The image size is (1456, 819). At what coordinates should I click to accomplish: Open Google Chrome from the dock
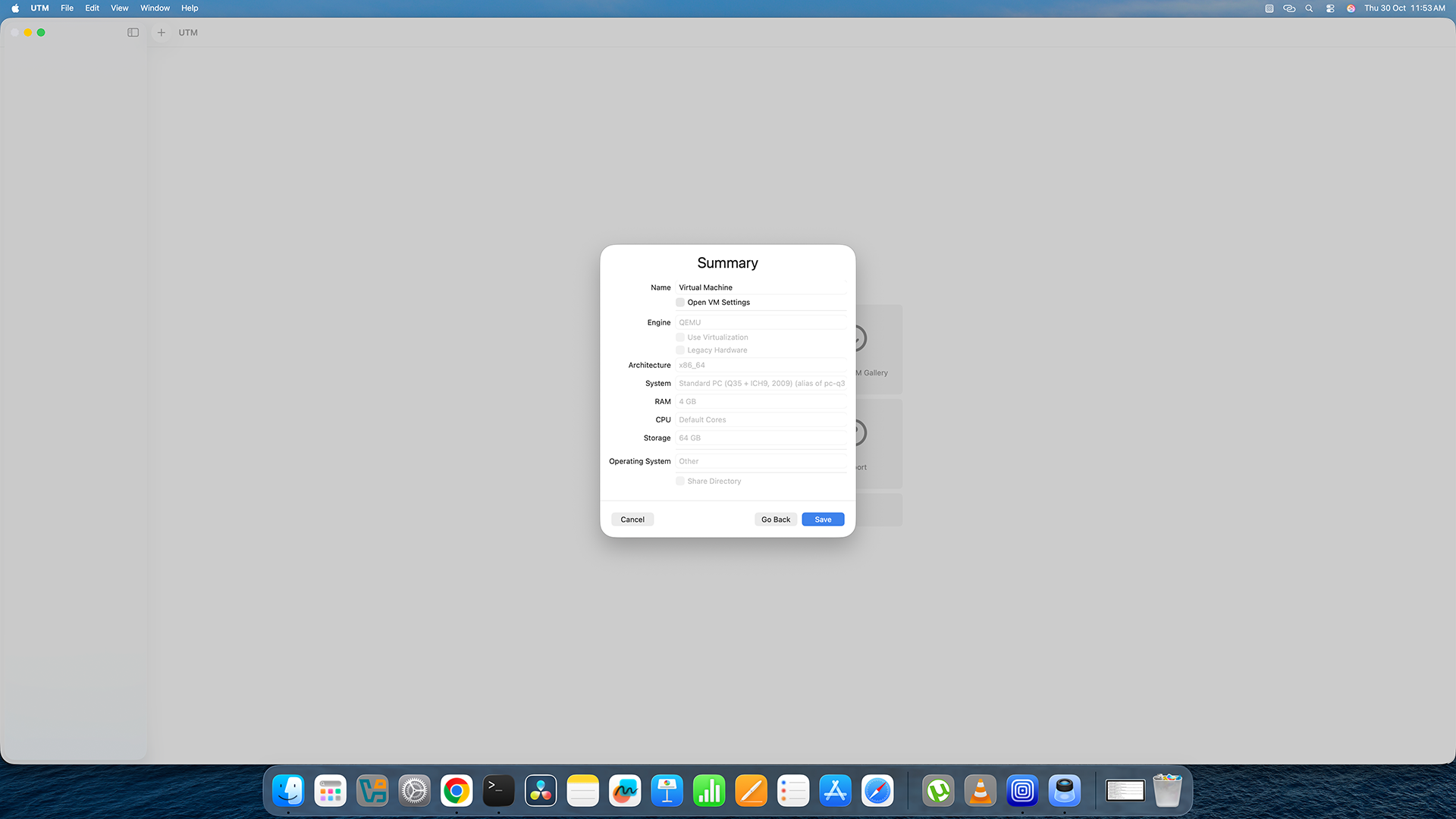tap(456, 790)
